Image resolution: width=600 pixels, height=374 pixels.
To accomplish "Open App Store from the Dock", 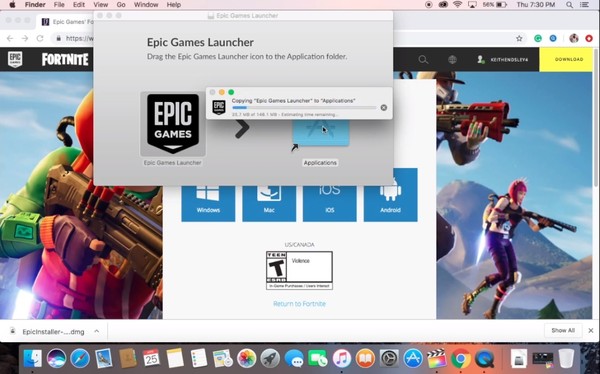I will (413, 359).
